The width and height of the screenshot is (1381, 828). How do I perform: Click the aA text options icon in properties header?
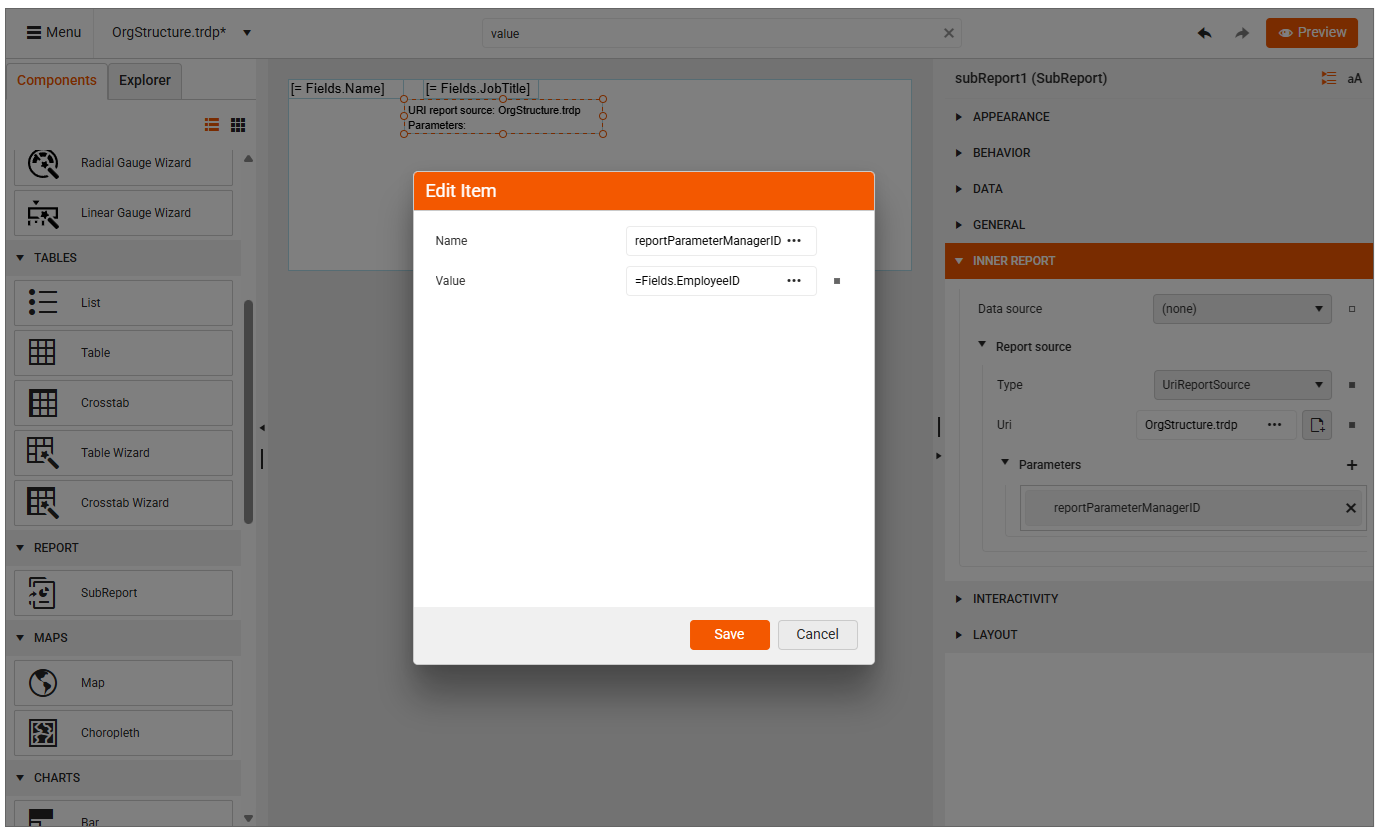pyautogui.click(x=1355, y=78)
